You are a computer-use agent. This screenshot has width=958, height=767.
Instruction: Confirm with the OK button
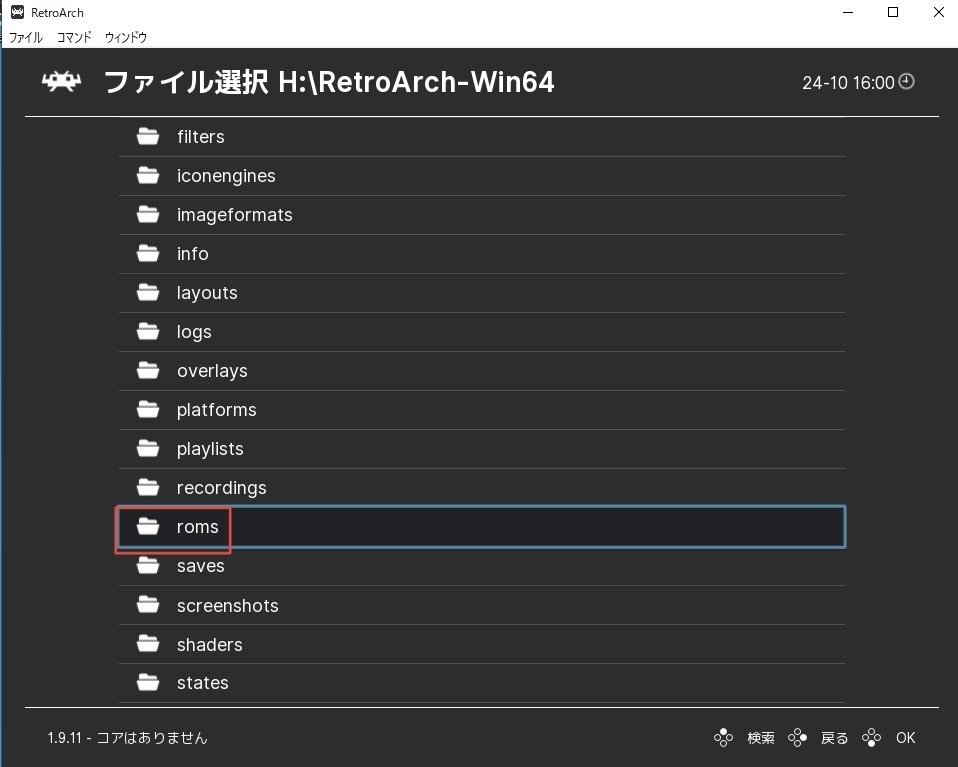click(905, 738)
